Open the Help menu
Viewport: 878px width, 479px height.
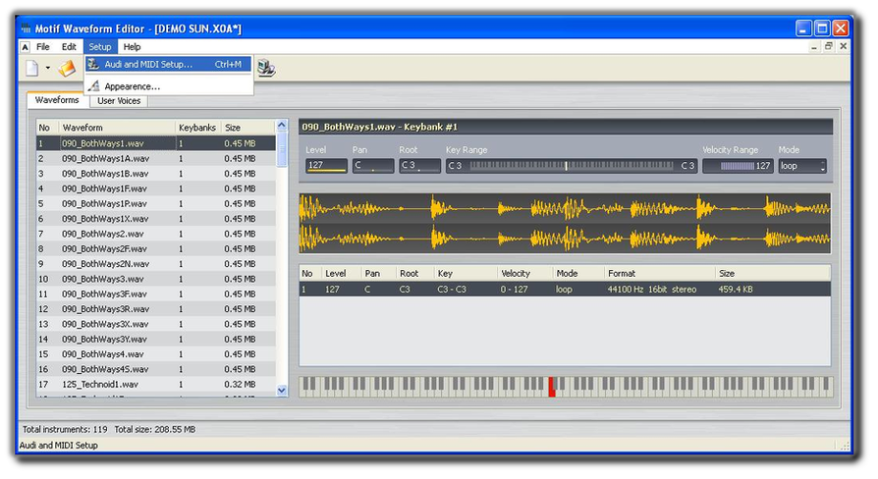[x=132, y=47]
